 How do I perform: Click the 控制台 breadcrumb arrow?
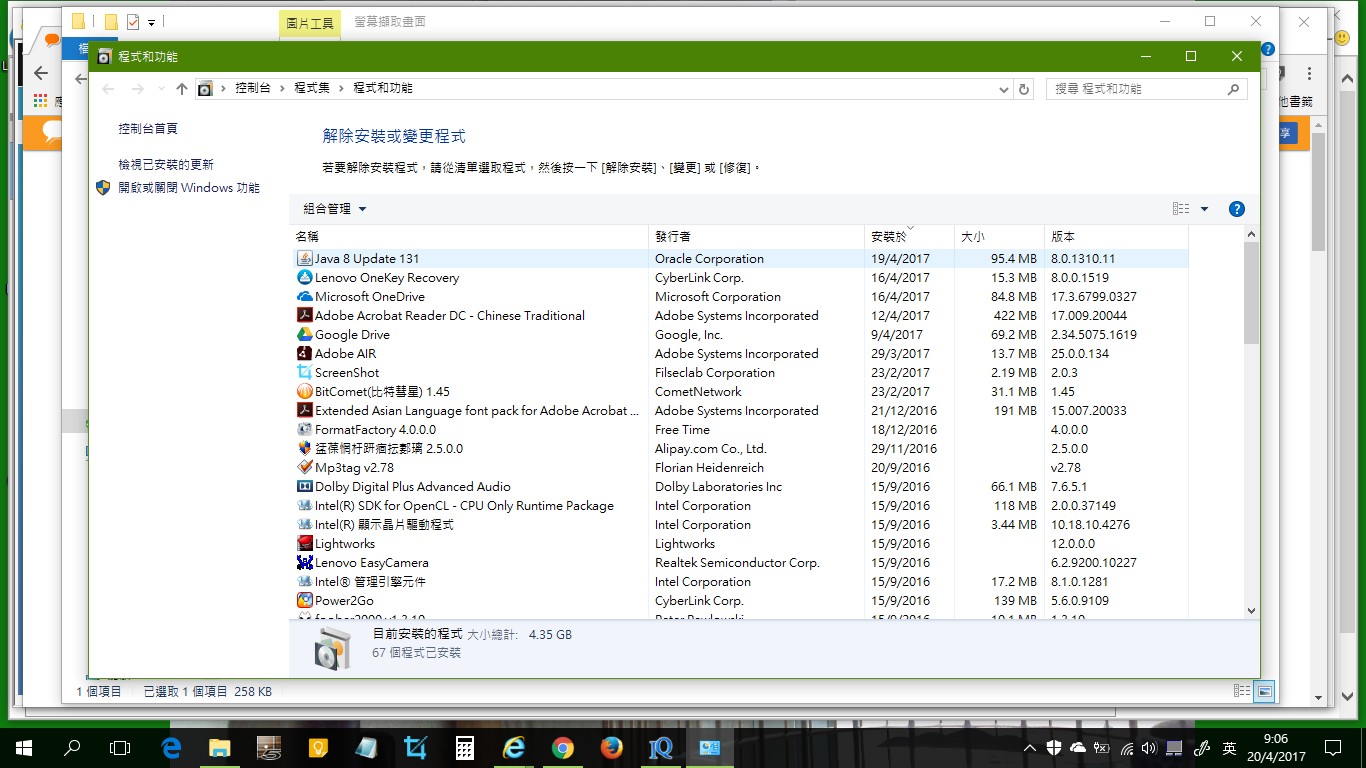pos(282,89)
